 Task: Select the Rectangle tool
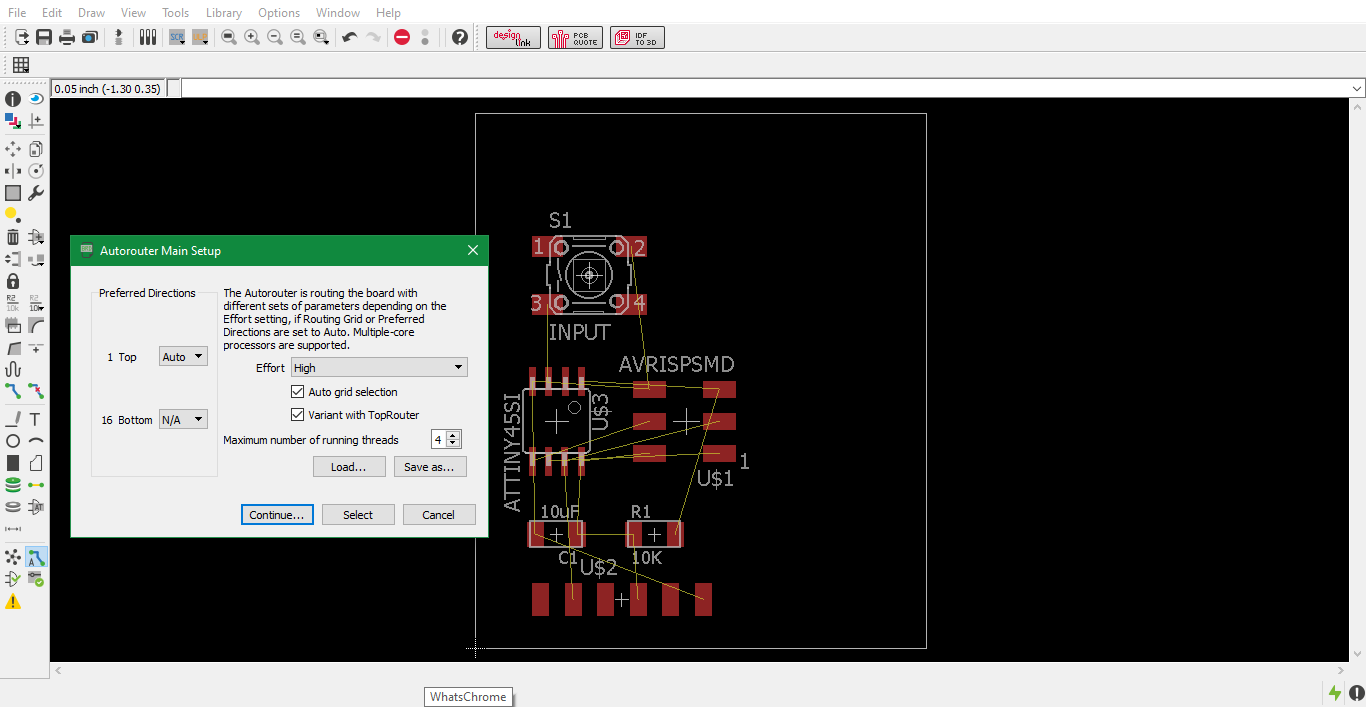[x=12, y=463]
